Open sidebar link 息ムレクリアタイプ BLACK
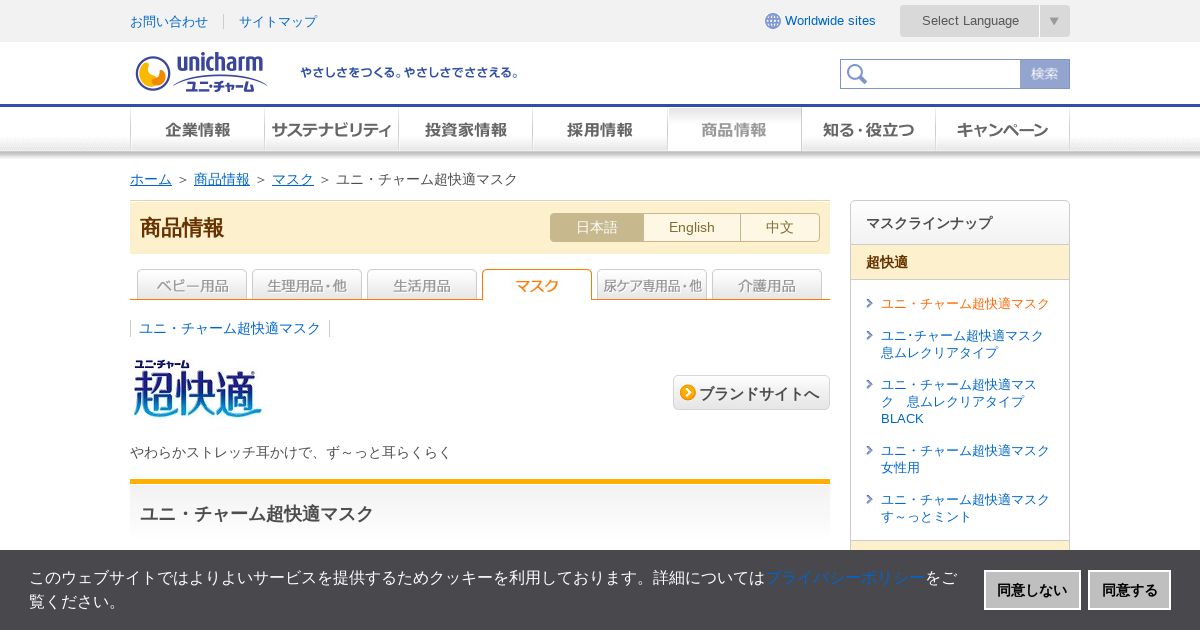This screenshot has width=1200, height=630. pos(959,401)
